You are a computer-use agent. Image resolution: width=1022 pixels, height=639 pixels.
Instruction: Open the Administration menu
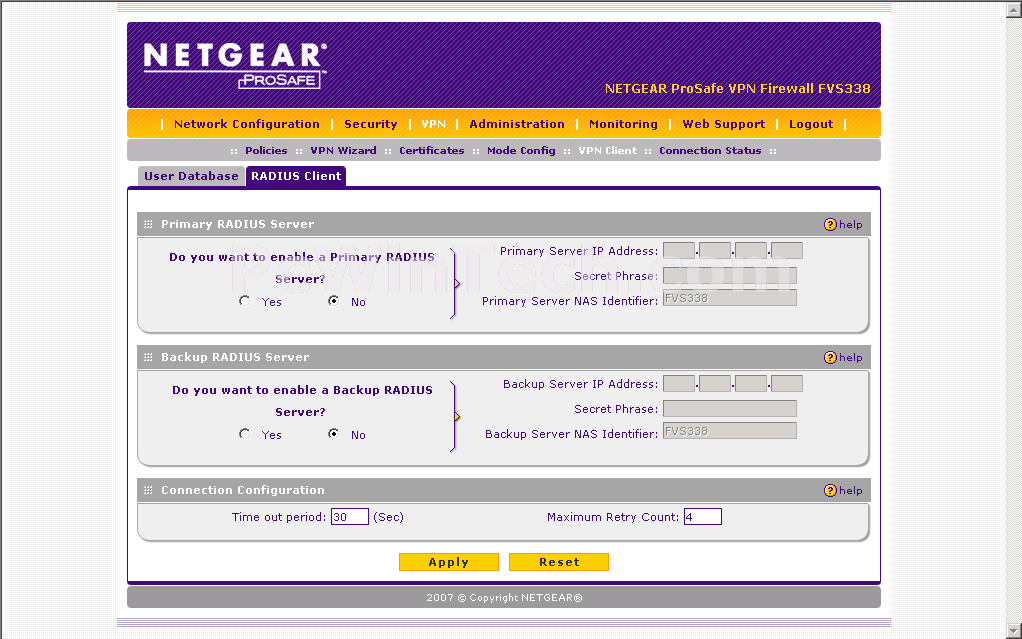[x=517, y=124]
